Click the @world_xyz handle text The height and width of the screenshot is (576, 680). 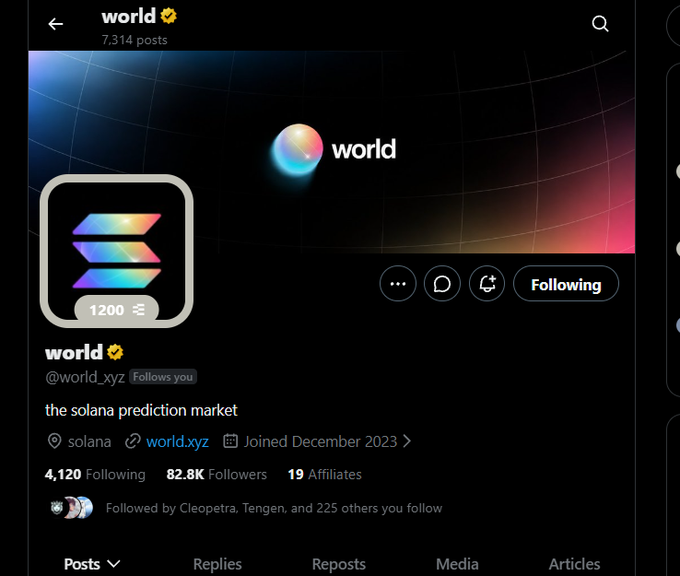(85, 377)
